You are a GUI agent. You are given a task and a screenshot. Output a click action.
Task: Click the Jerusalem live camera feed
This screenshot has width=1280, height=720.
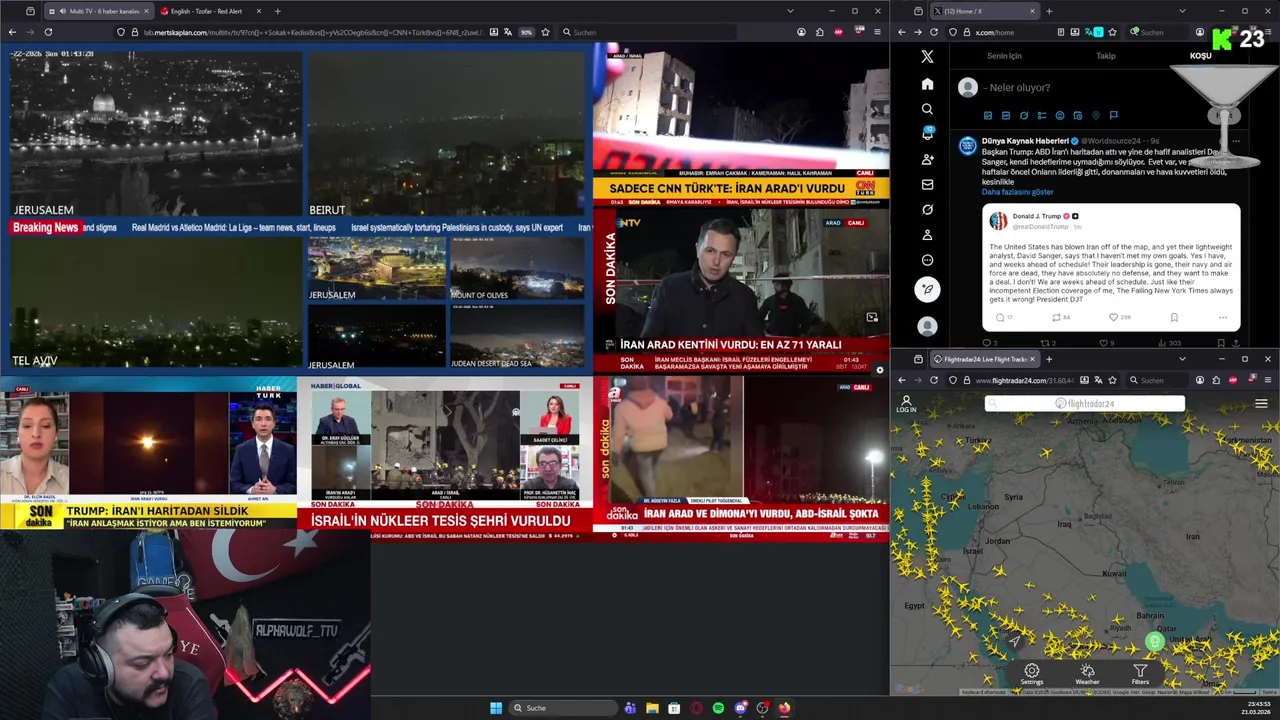coord(156,132)
